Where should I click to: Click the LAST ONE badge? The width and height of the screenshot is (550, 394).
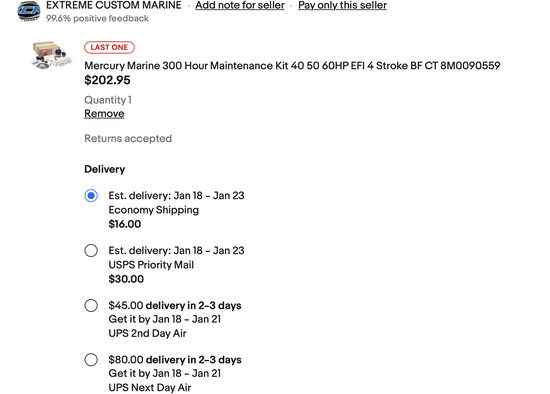109,47
